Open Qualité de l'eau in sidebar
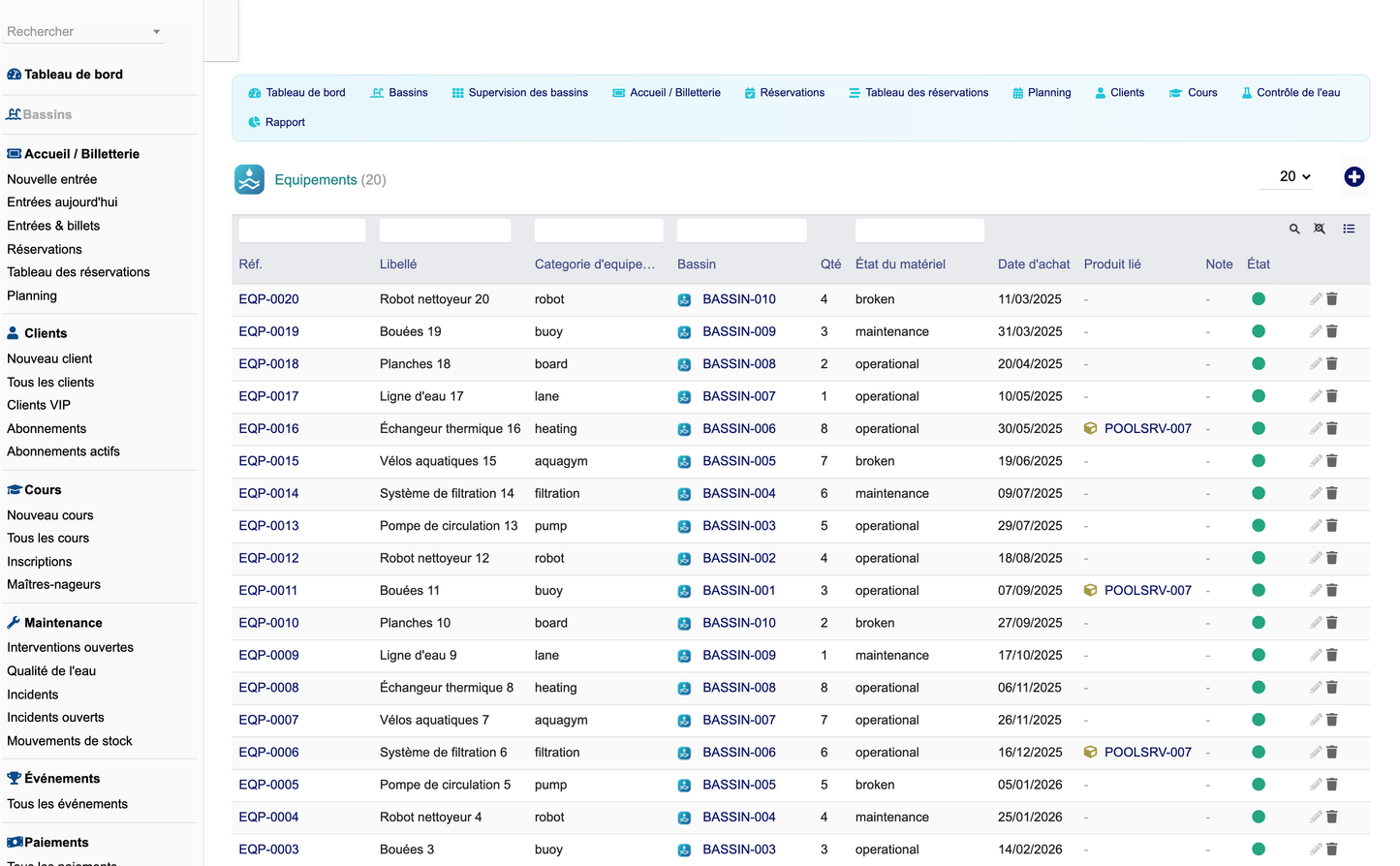 click(x=51, y=670)
